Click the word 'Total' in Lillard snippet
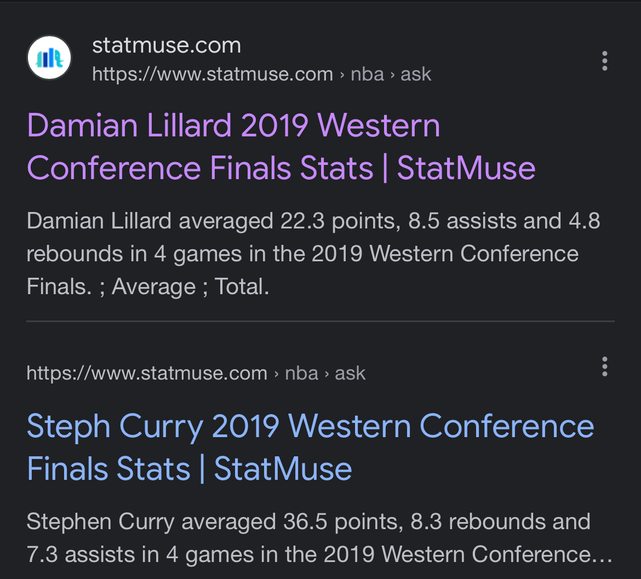 point(242,287)
